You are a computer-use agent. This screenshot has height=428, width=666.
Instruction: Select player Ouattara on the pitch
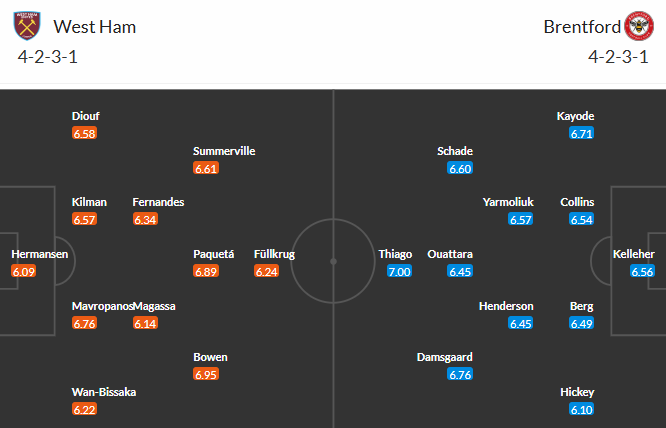[x=450, y=254]
